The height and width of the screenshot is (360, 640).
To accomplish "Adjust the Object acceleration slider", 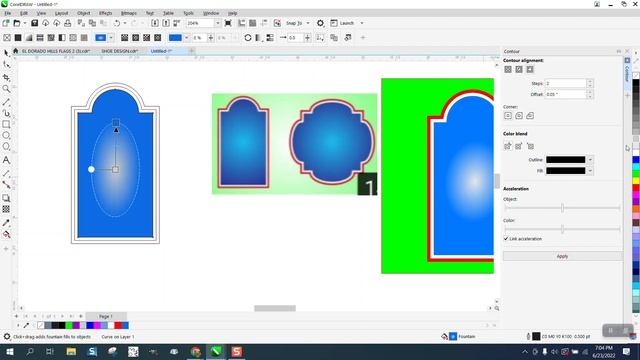I will [x=562, y=208].
